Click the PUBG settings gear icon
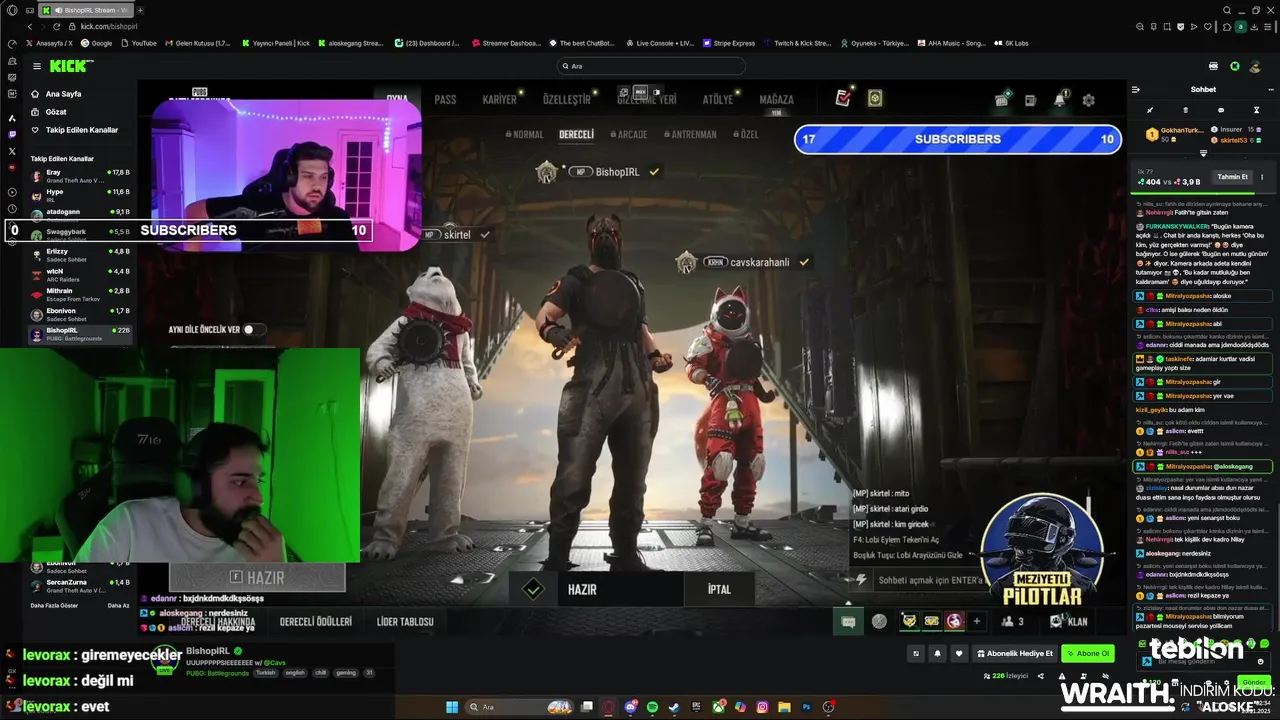Screen dimensions: 1280x720 [x=1088, y=100]
